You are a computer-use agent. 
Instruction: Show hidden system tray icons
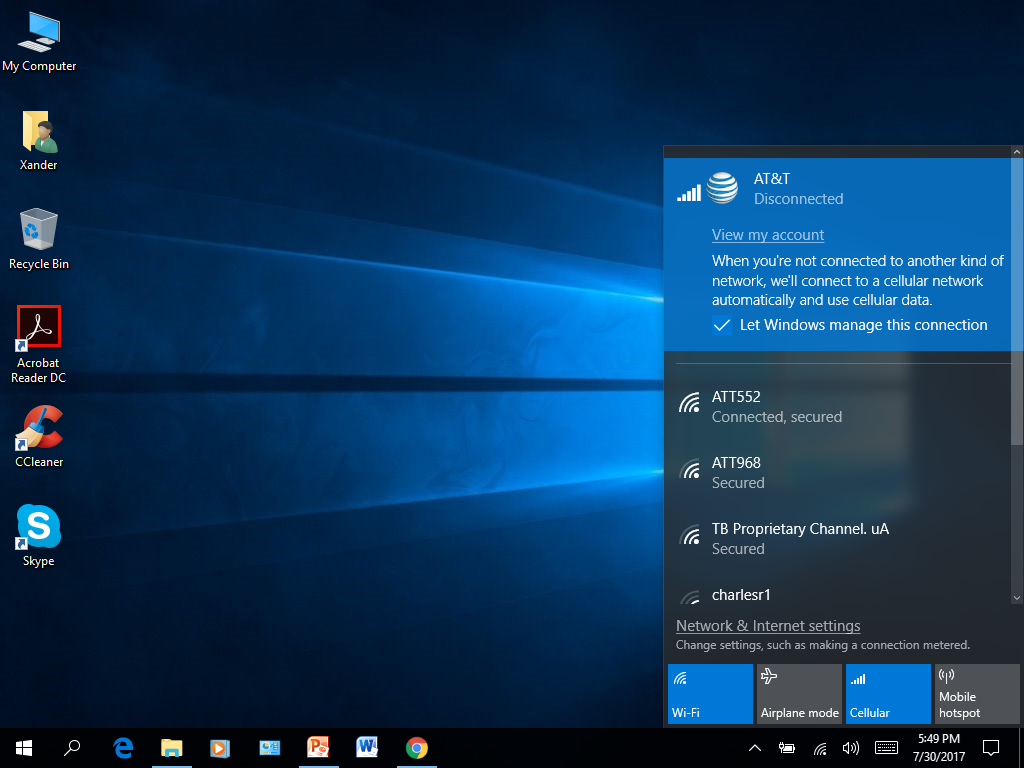point(754,748)
